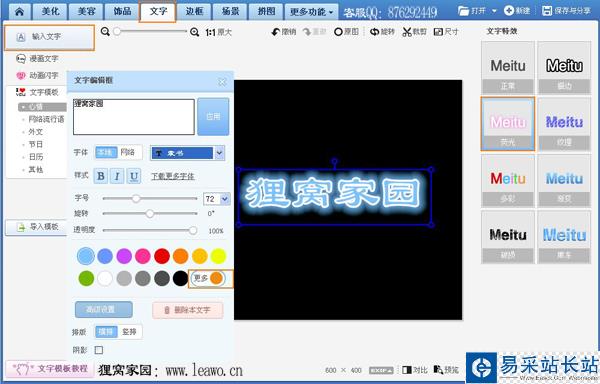The height and width of the screenshot is (384, 600).
Task: Select the 日历 template category
Action: click(x=36, y=157)
